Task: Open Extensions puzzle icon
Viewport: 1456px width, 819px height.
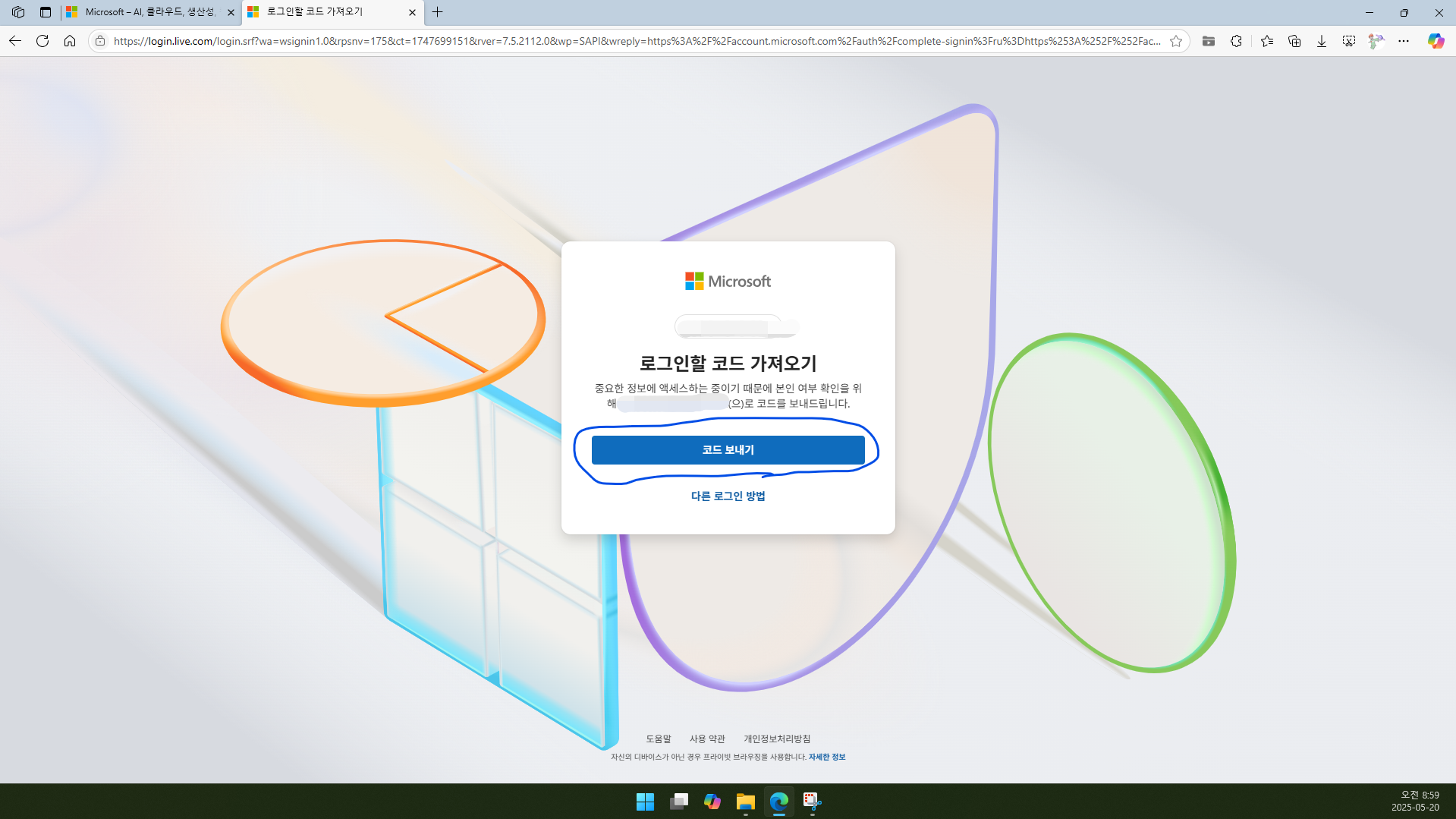Action: (x=1236, y=41)
